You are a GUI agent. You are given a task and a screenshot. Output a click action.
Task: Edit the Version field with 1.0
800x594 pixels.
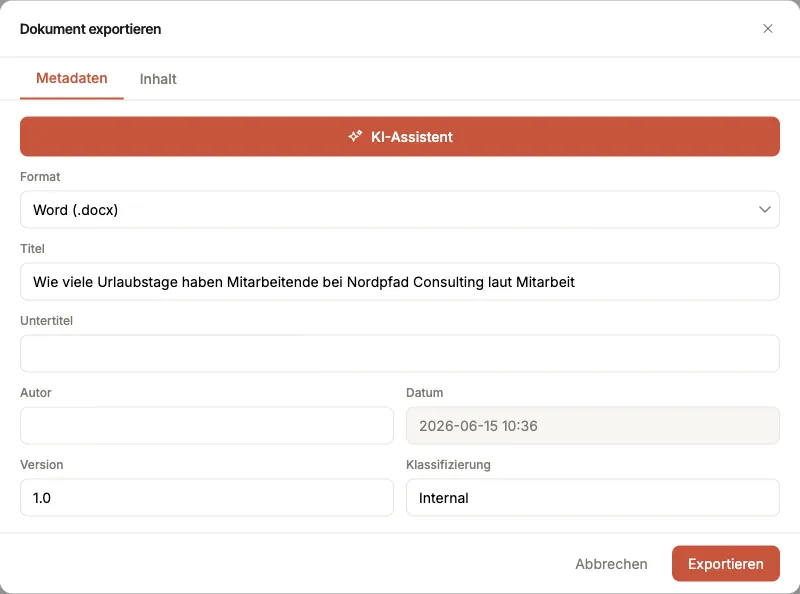coord(207,498)
